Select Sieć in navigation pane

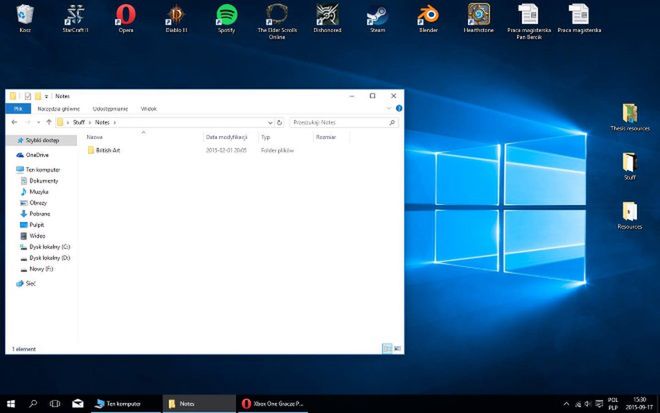tap(30, 284)
